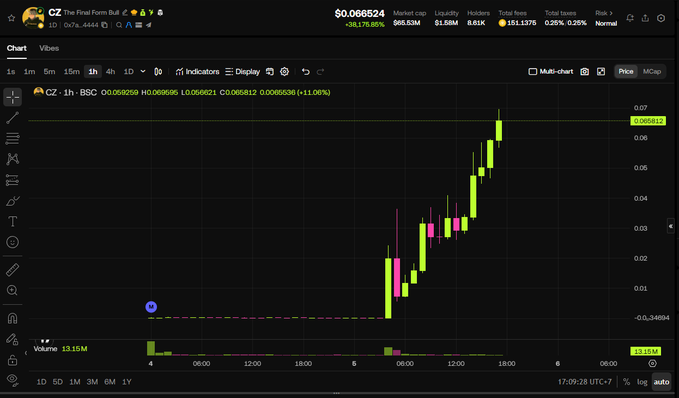Open the chart time zone settings icon

[x=652, y=363]
